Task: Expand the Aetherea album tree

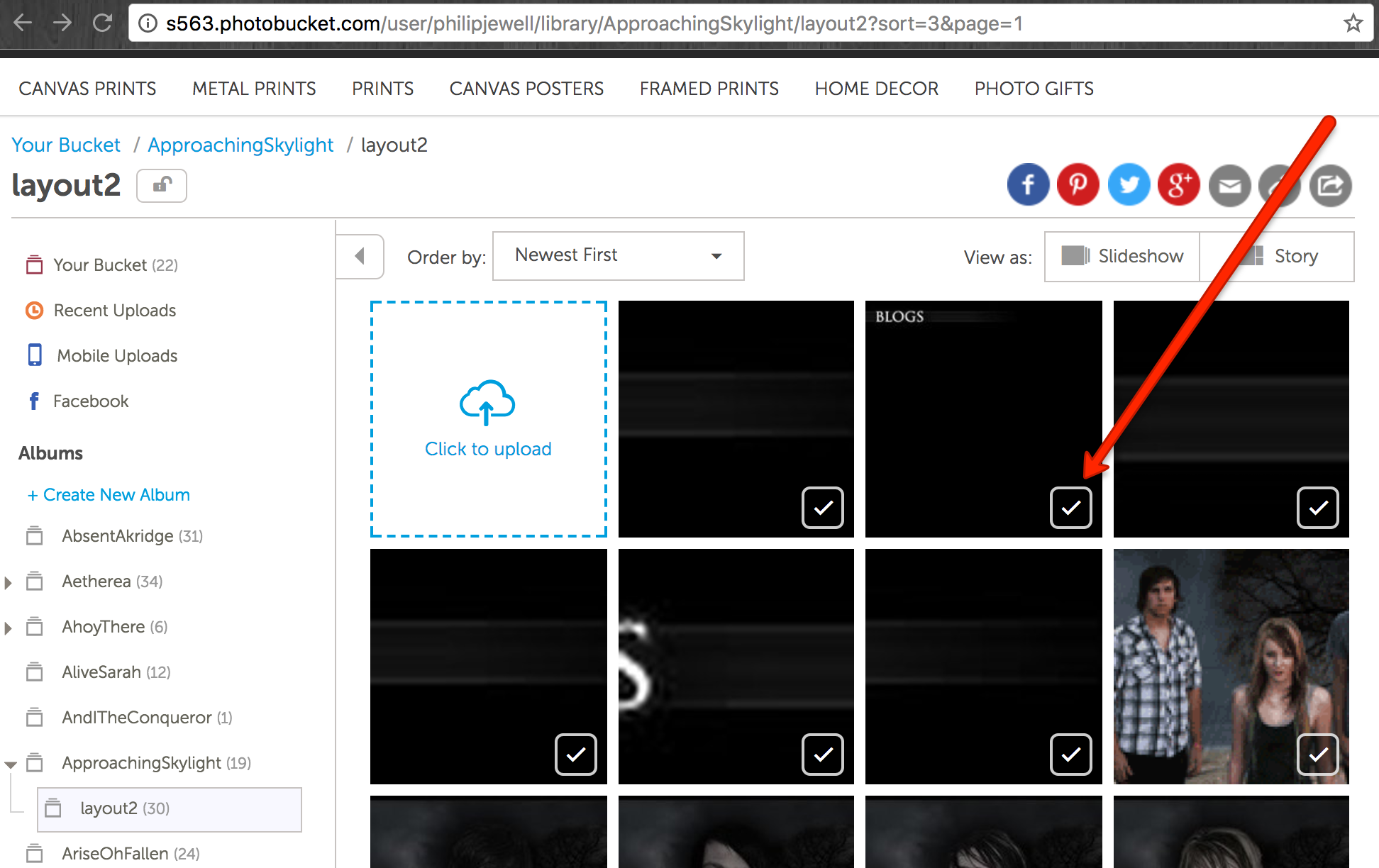Action: 9,583
